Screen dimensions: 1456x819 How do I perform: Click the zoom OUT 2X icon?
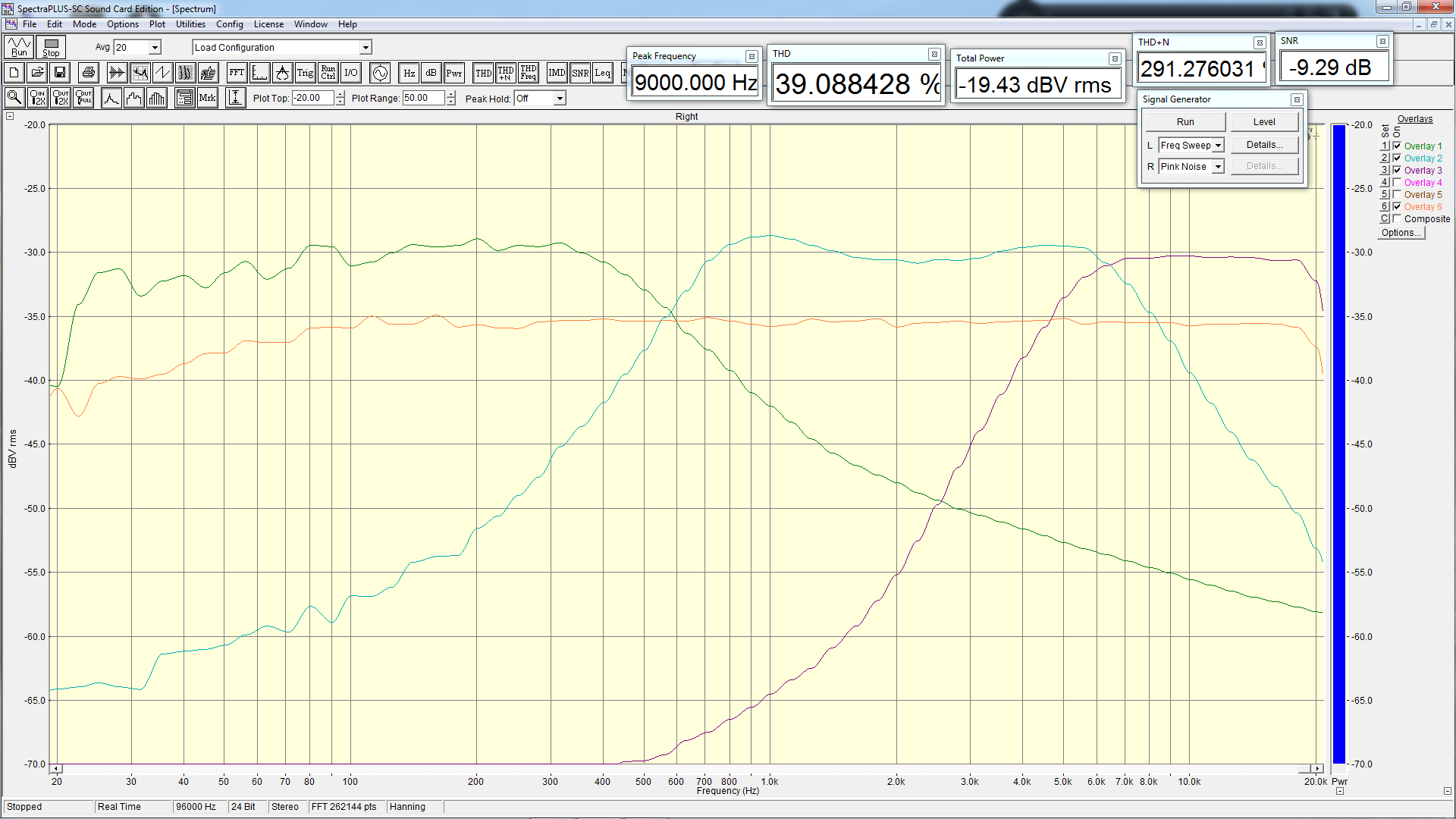(x=61, y=98)
